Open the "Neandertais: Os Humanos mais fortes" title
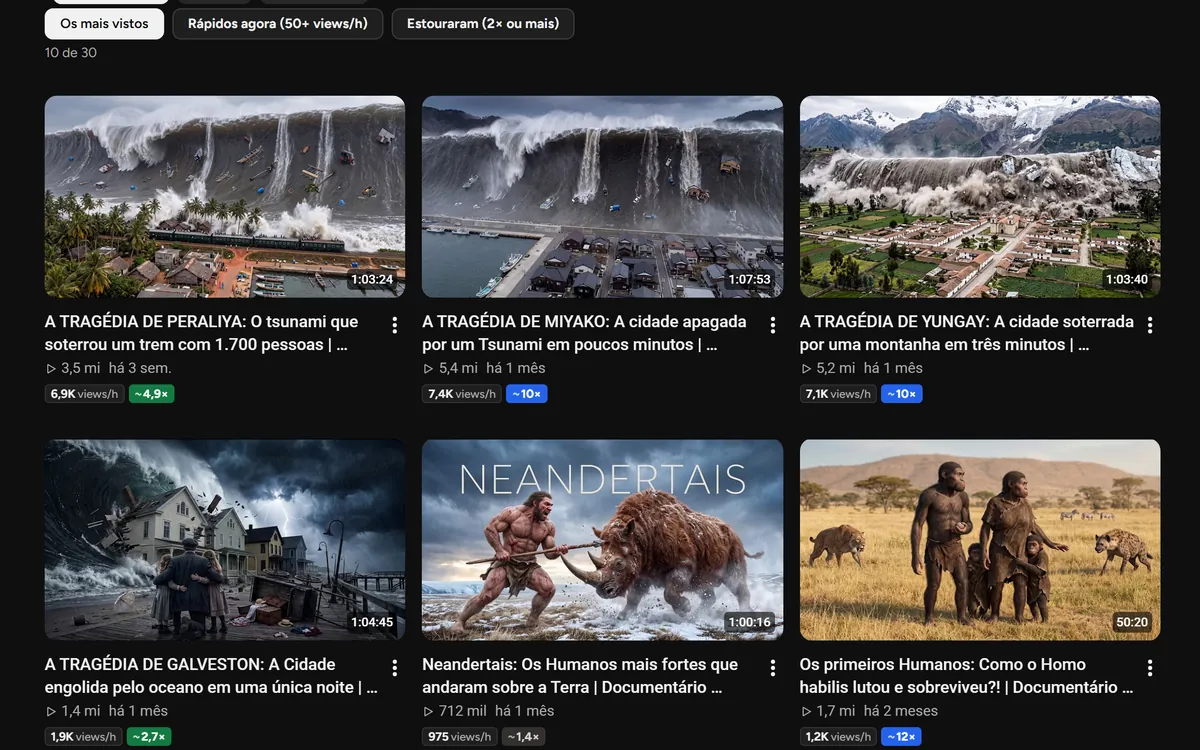 580,676
